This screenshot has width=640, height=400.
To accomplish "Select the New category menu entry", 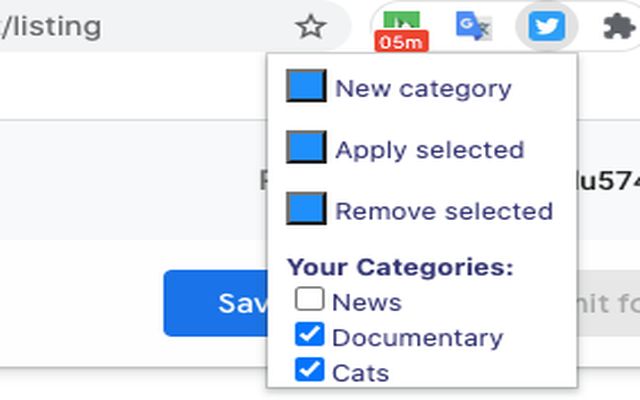I will point(423,89).
